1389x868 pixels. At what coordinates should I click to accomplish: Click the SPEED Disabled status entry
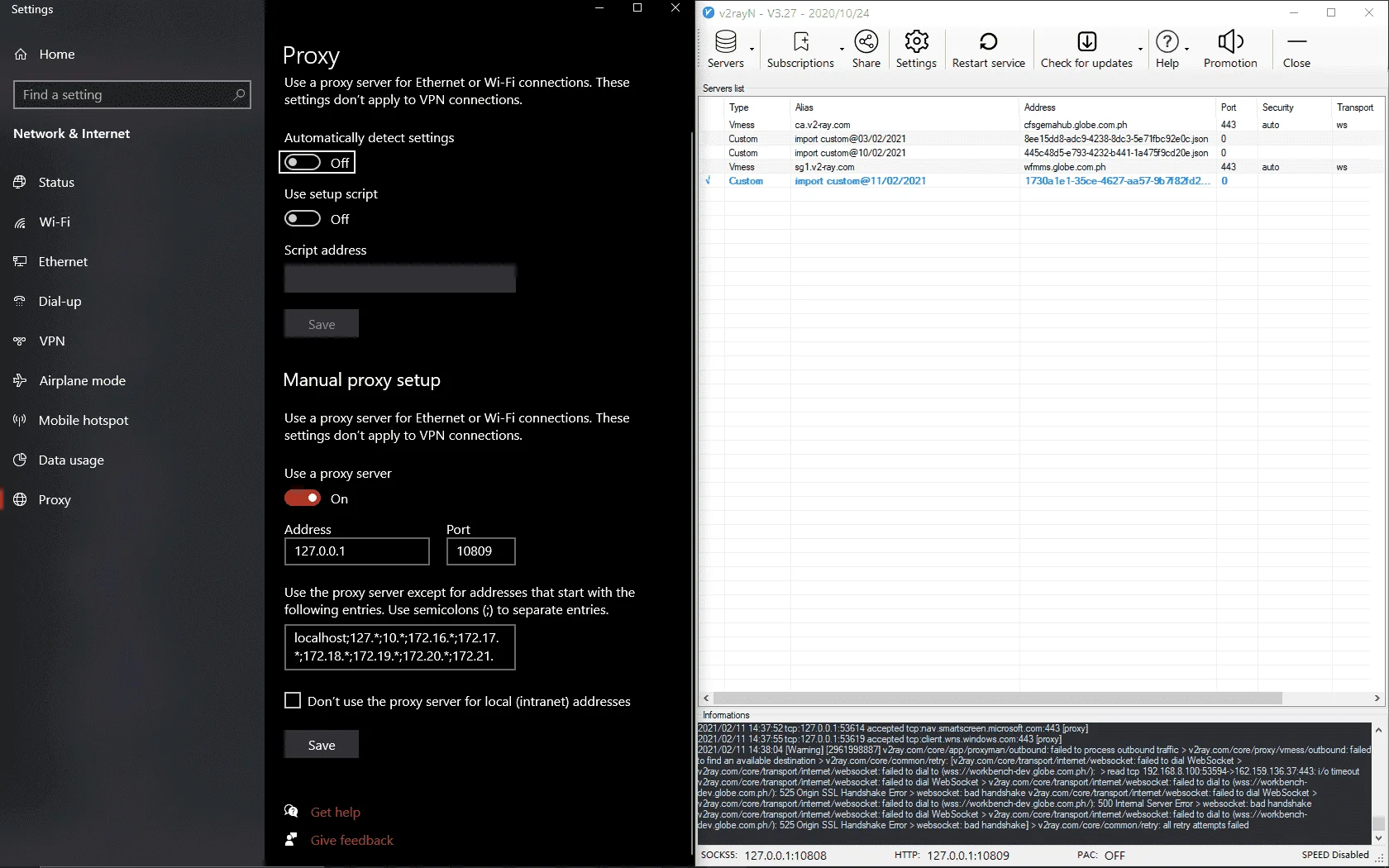pyautogui.click(x=1335, y=855)
